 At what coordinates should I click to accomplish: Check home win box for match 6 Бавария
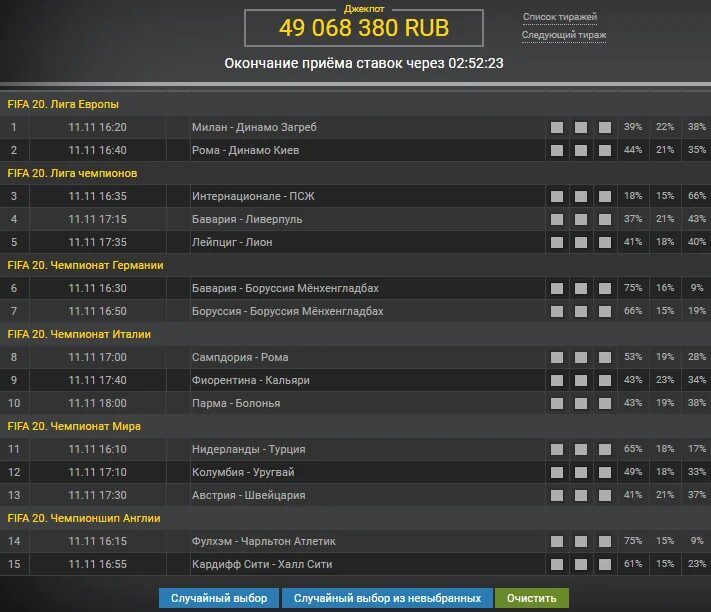(x=557, y=288)
